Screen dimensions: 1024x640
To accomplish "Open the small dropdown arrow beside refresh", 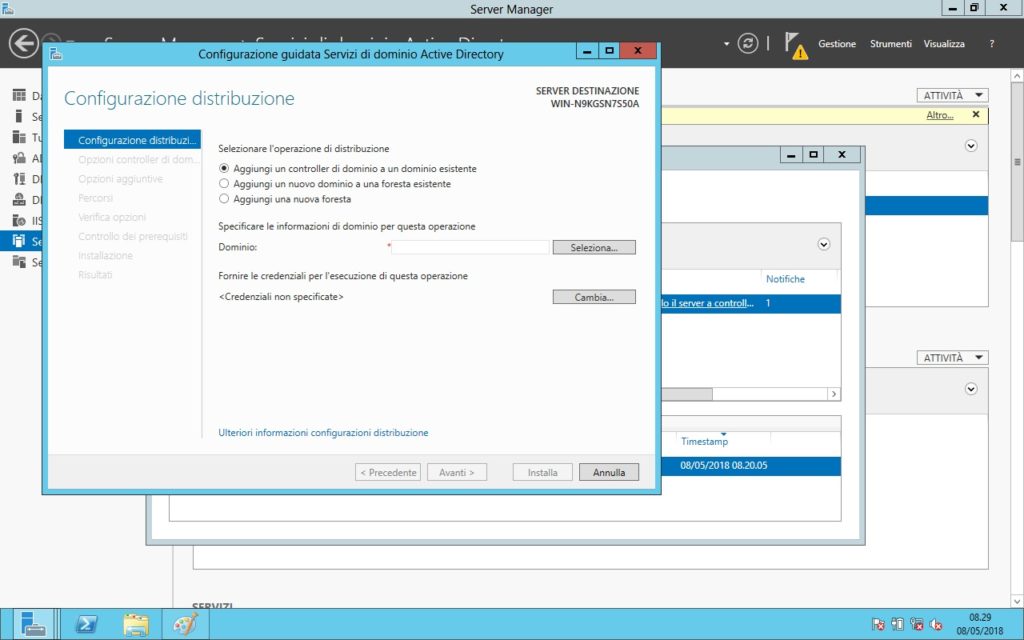I will coord(726,44).
